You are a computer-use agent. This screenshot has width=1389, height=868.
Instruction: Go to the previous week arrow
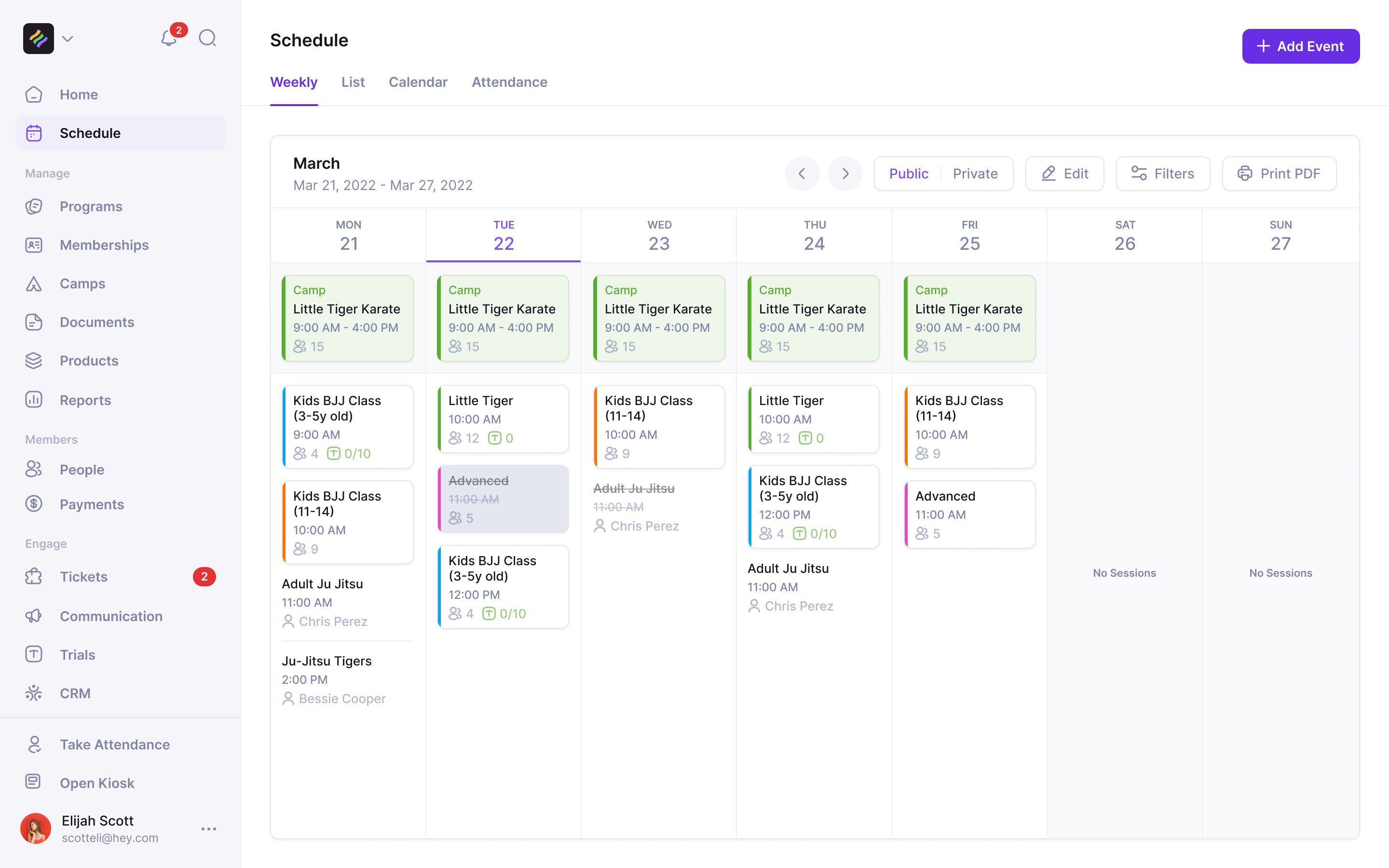[802, 174]
